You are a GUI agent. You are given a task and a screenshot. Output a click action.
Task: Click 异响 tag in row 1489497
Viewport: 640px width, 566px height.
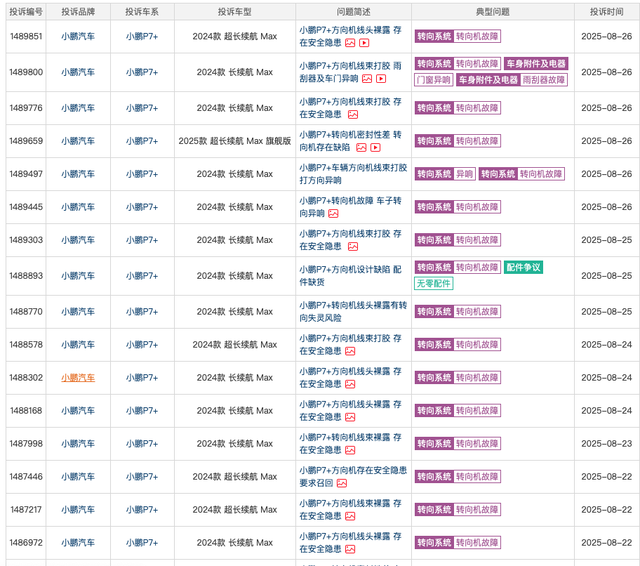pyautogui.click(x=464, y=174)
